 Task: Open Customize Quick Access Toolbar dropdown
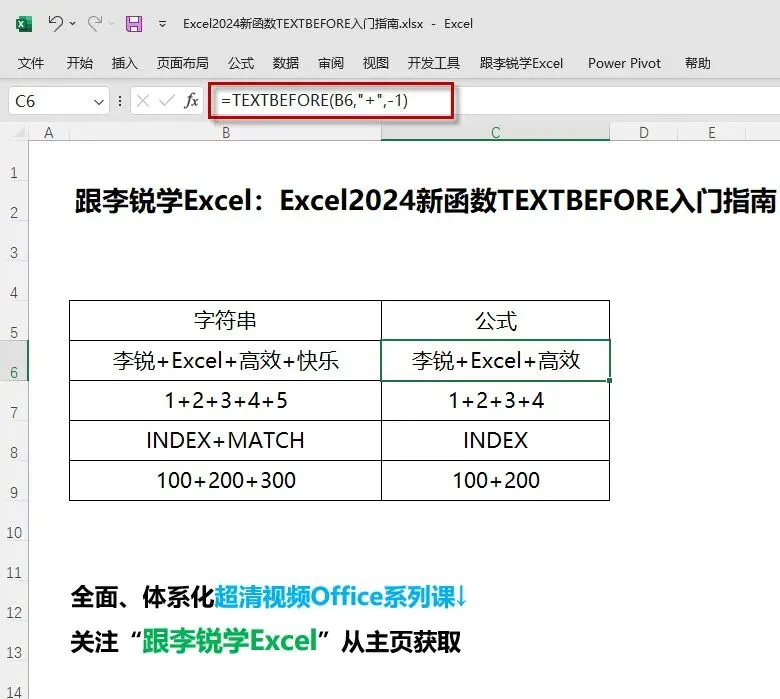(162, 23)
